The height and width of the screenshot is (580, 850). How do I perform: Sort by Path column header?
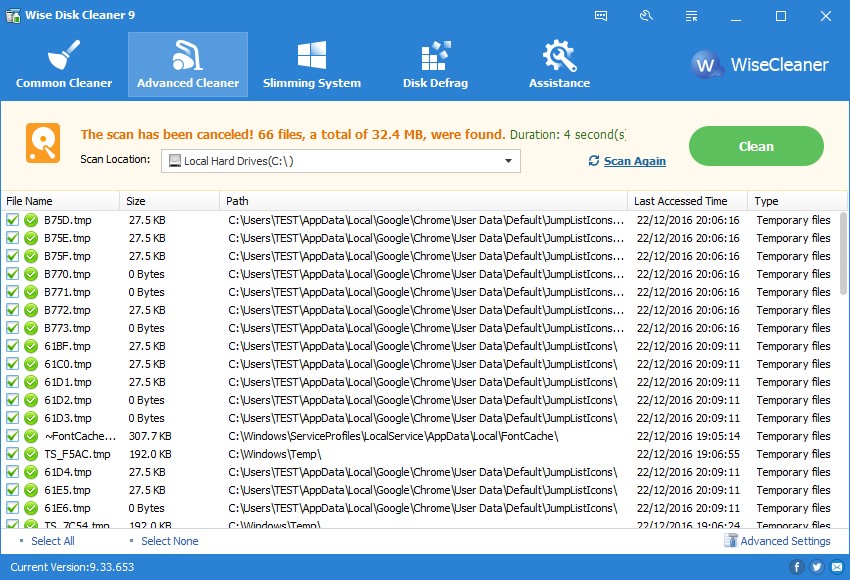423,201
